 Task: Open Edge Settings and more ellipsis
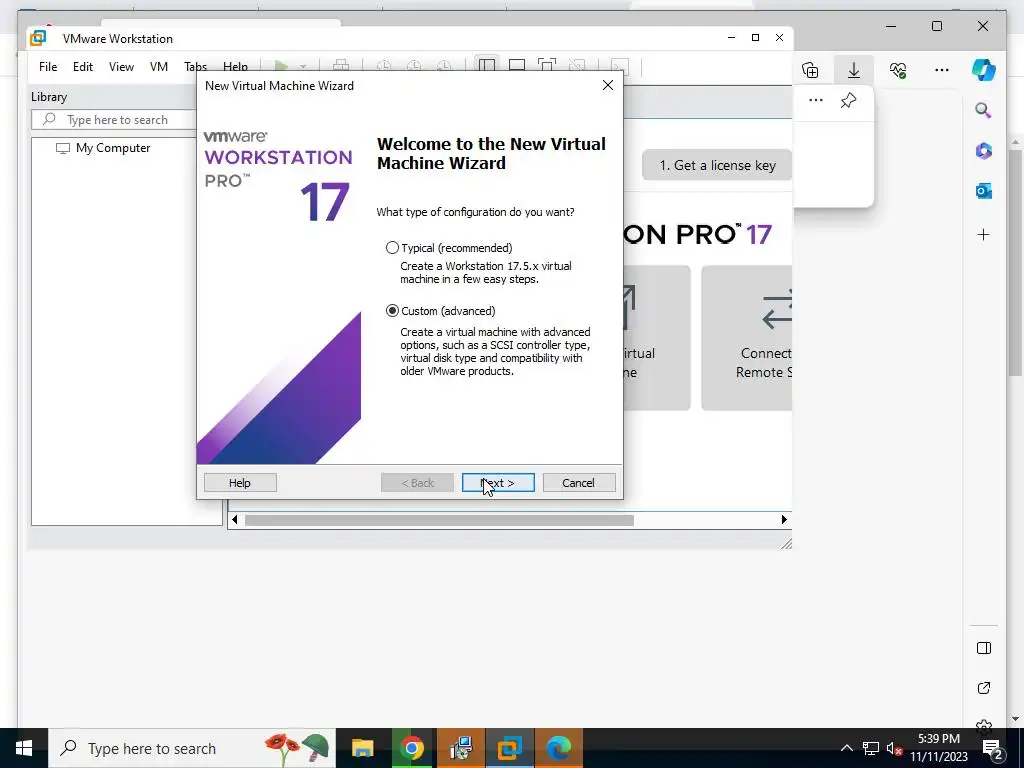pos(941,70)
